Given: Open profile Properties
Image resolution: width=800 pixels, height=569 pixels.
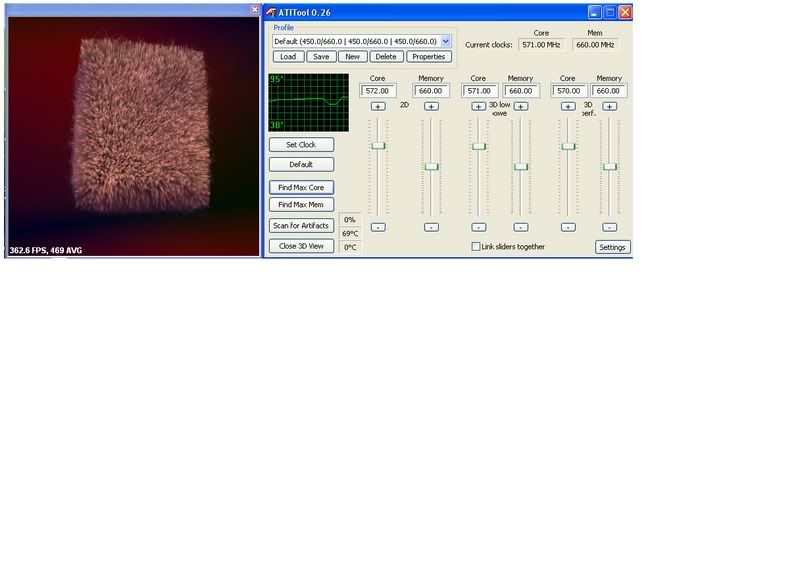Looking at the screenshot, I should point(429,57).
